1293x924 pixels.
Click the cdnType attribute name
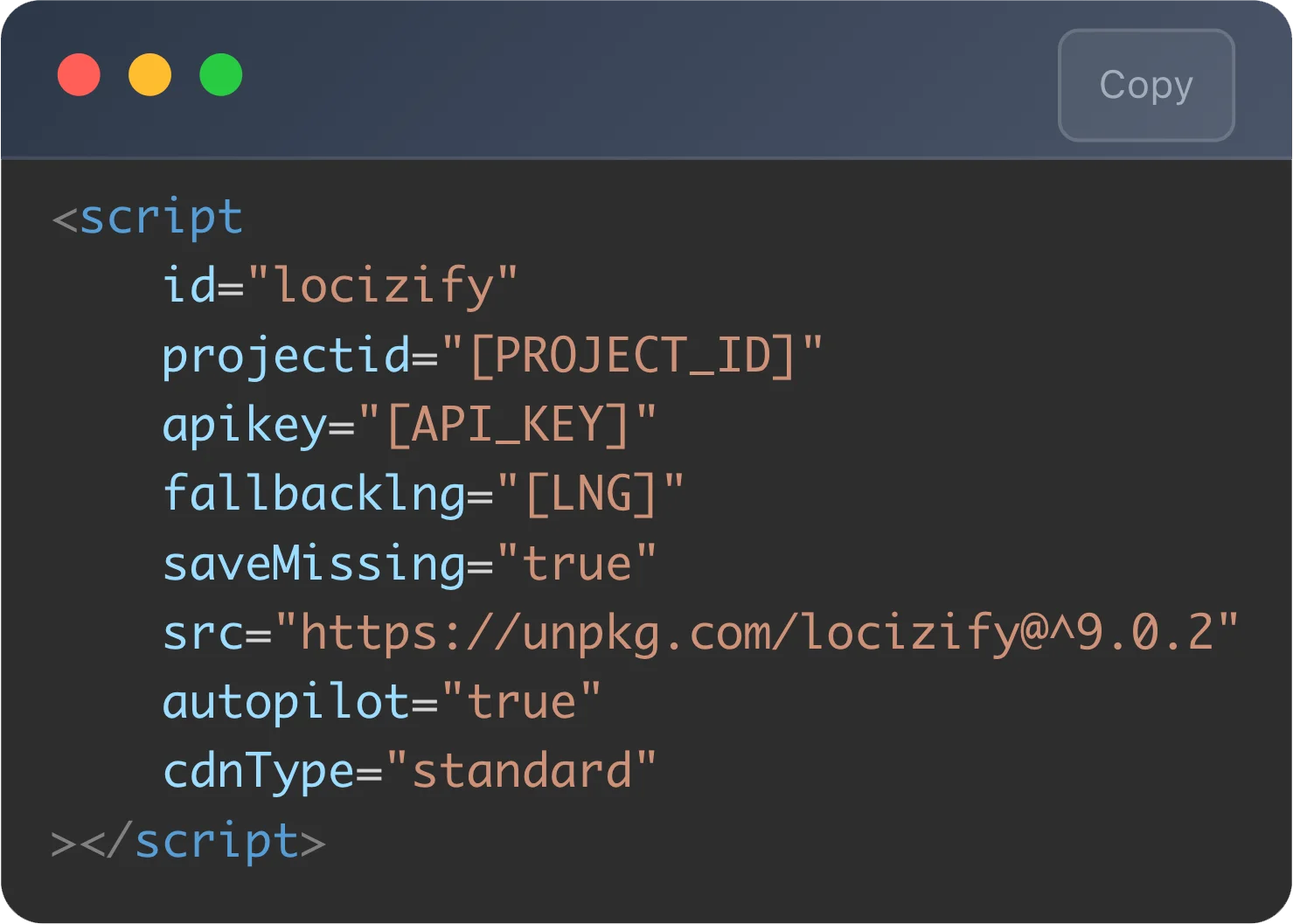(258, 771)
